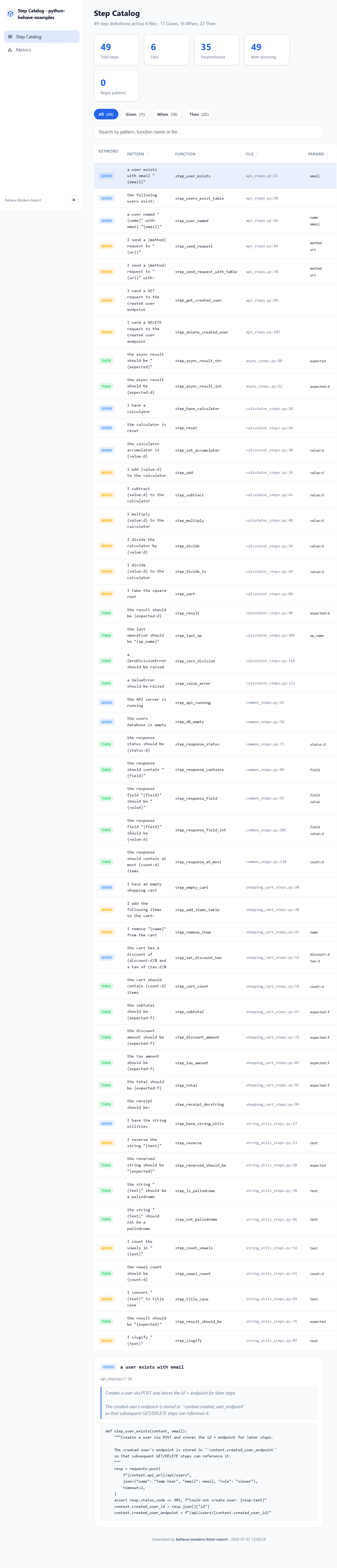Click the Regex patterns summary card
337x1568 pixels.
pyautogui.click(x=116, y=86)
